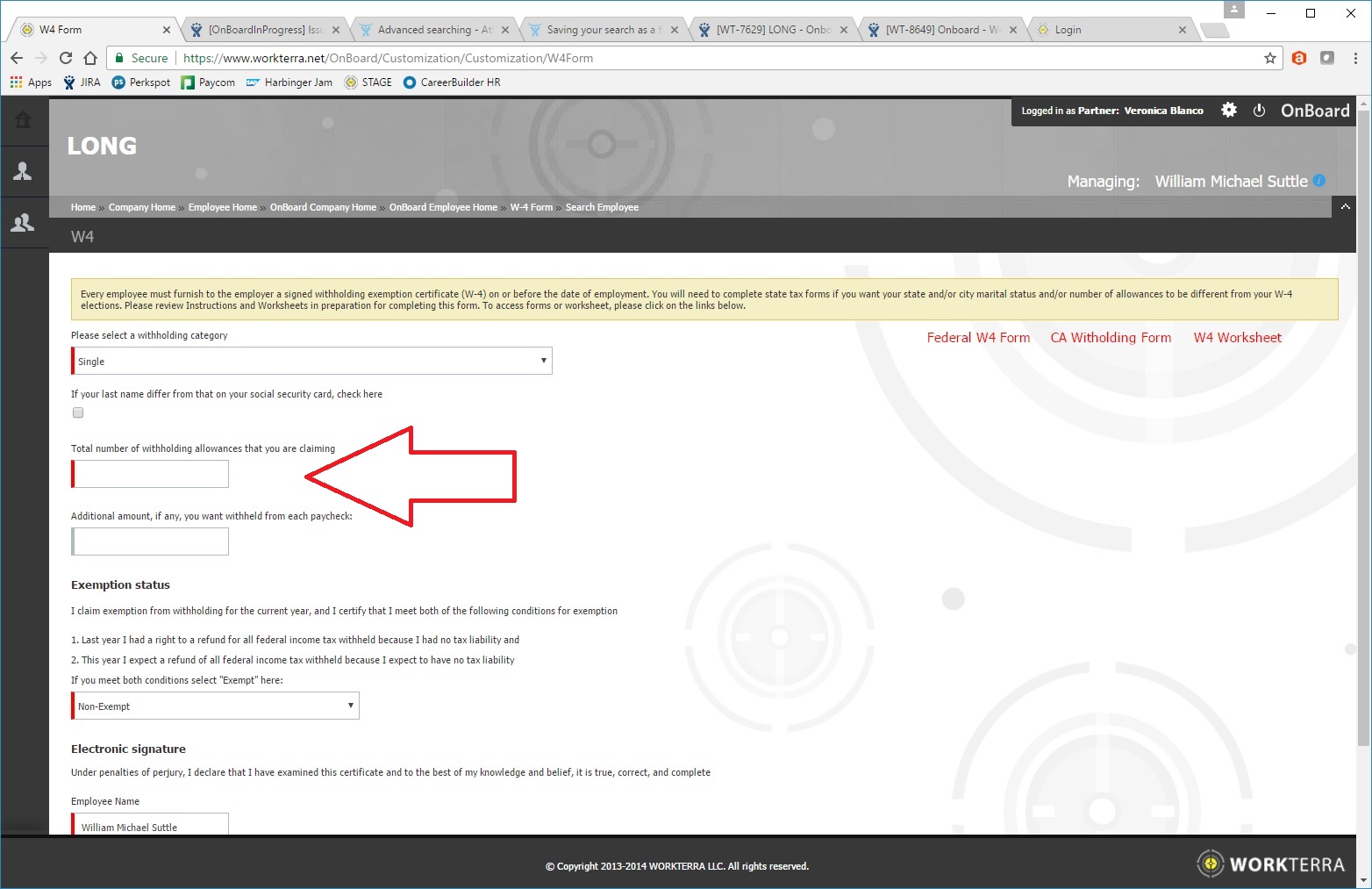Screen dimensions: 1372x889
Task: Click Home breadcrumb link
Action: [x=83, y=207]
